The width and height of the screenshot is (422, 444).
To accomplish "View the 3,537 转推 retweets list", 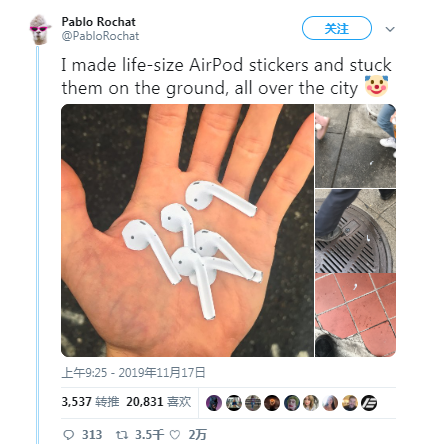I will [90, 402].
